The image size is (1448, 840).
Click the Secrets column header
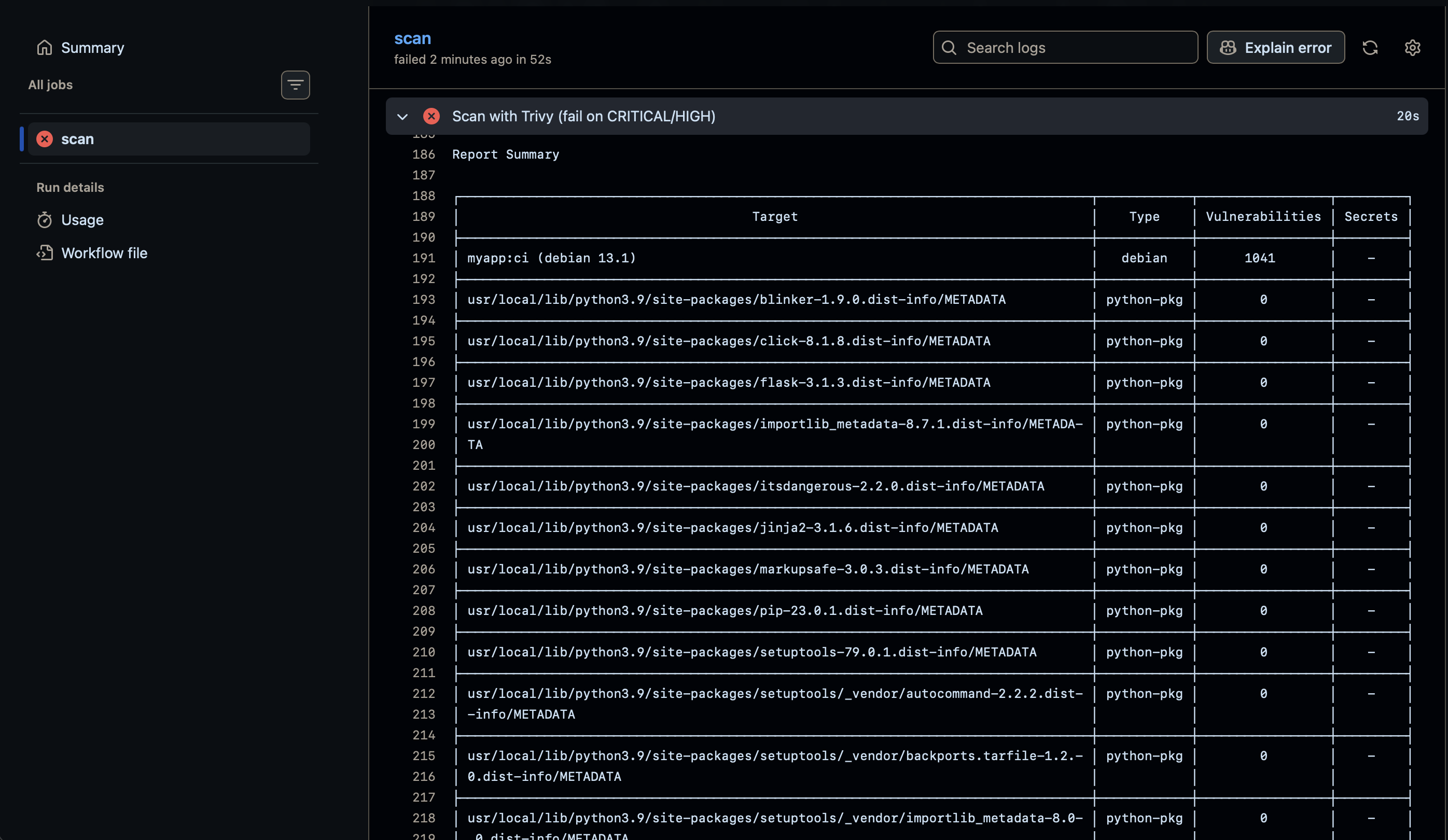click(1371, 217)
